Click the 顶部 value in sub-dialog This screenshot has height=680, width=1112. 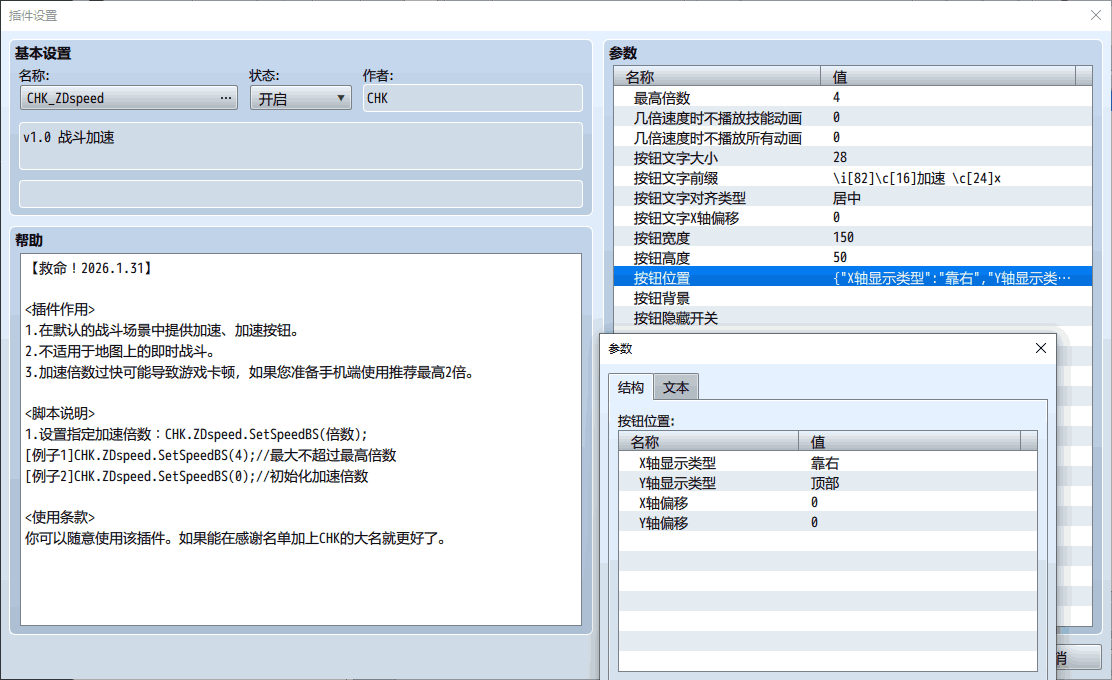[825, 482]
